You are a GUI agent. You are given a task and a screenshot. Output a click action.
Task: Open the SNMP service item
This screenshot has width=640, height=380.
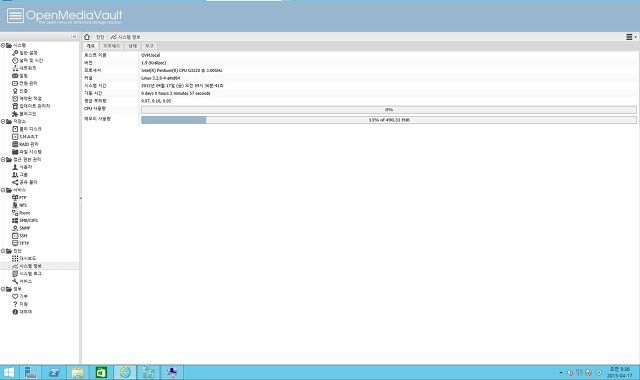[x=21, y=228]
